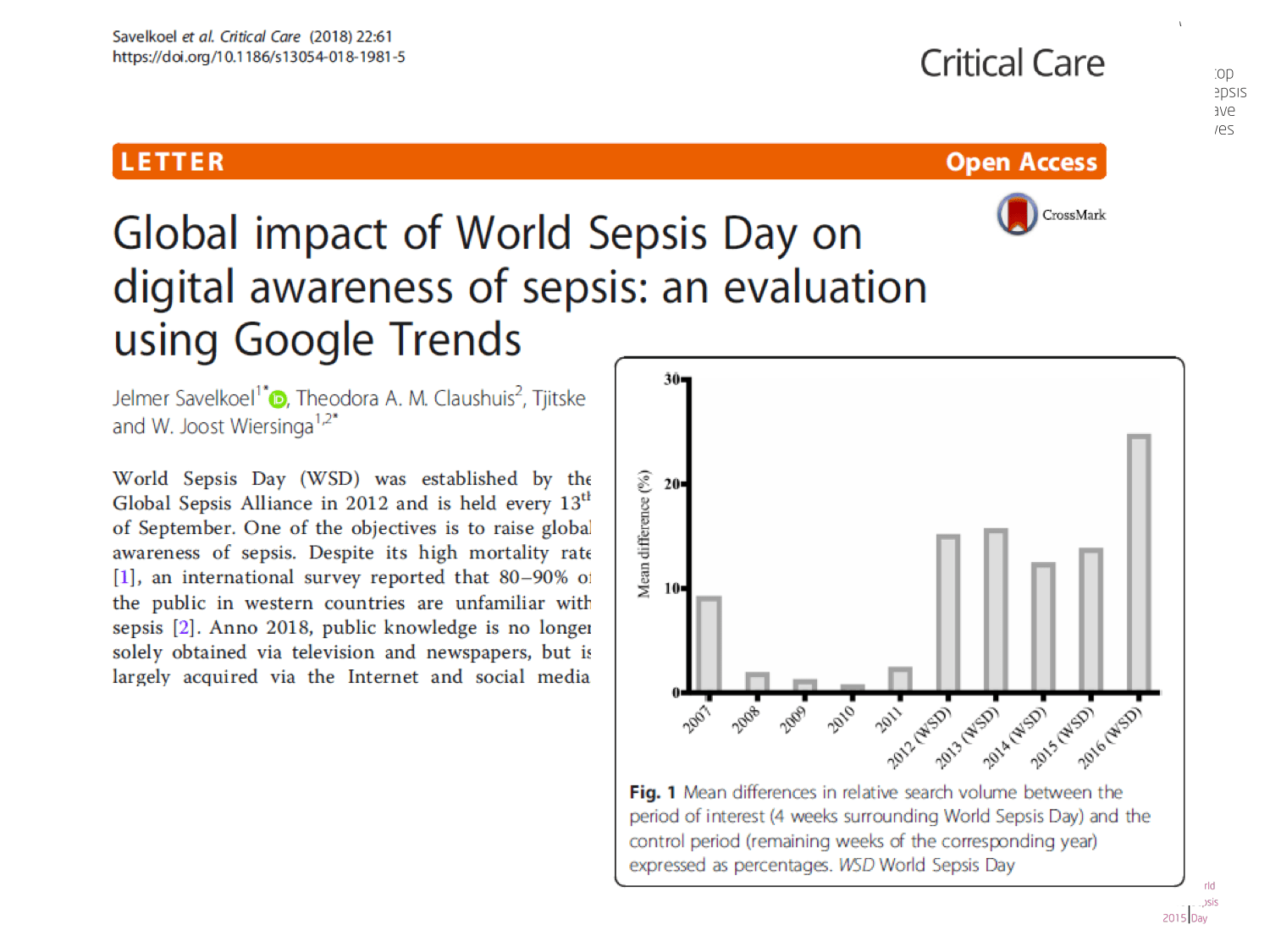Click the y-axis value 30
The image size is (1270, 952).
pos(671,379)
